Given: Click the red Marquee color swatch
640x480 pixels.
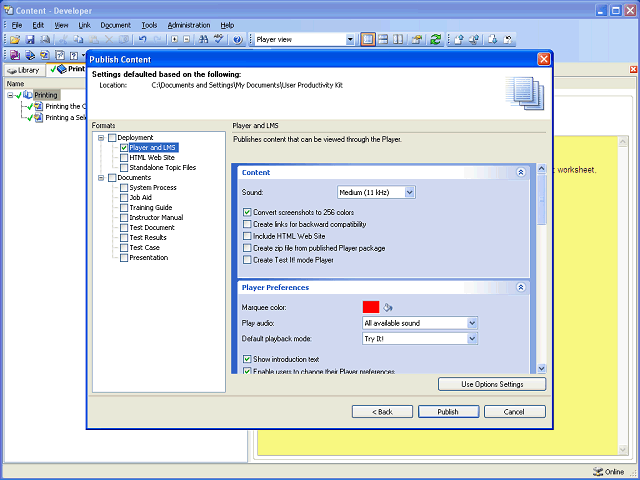Looking at the screenshot, I should [371, 307].
